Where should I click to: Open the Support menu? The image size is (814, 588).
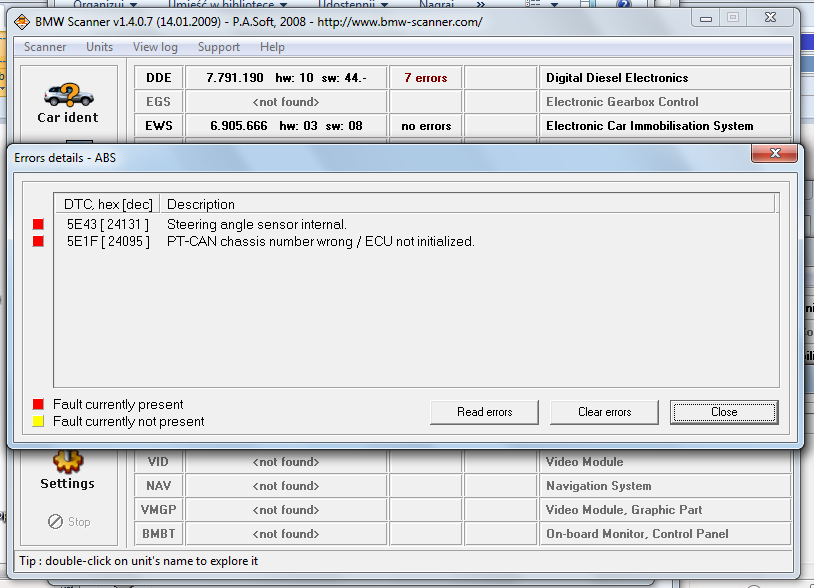[x=219, y=47]
